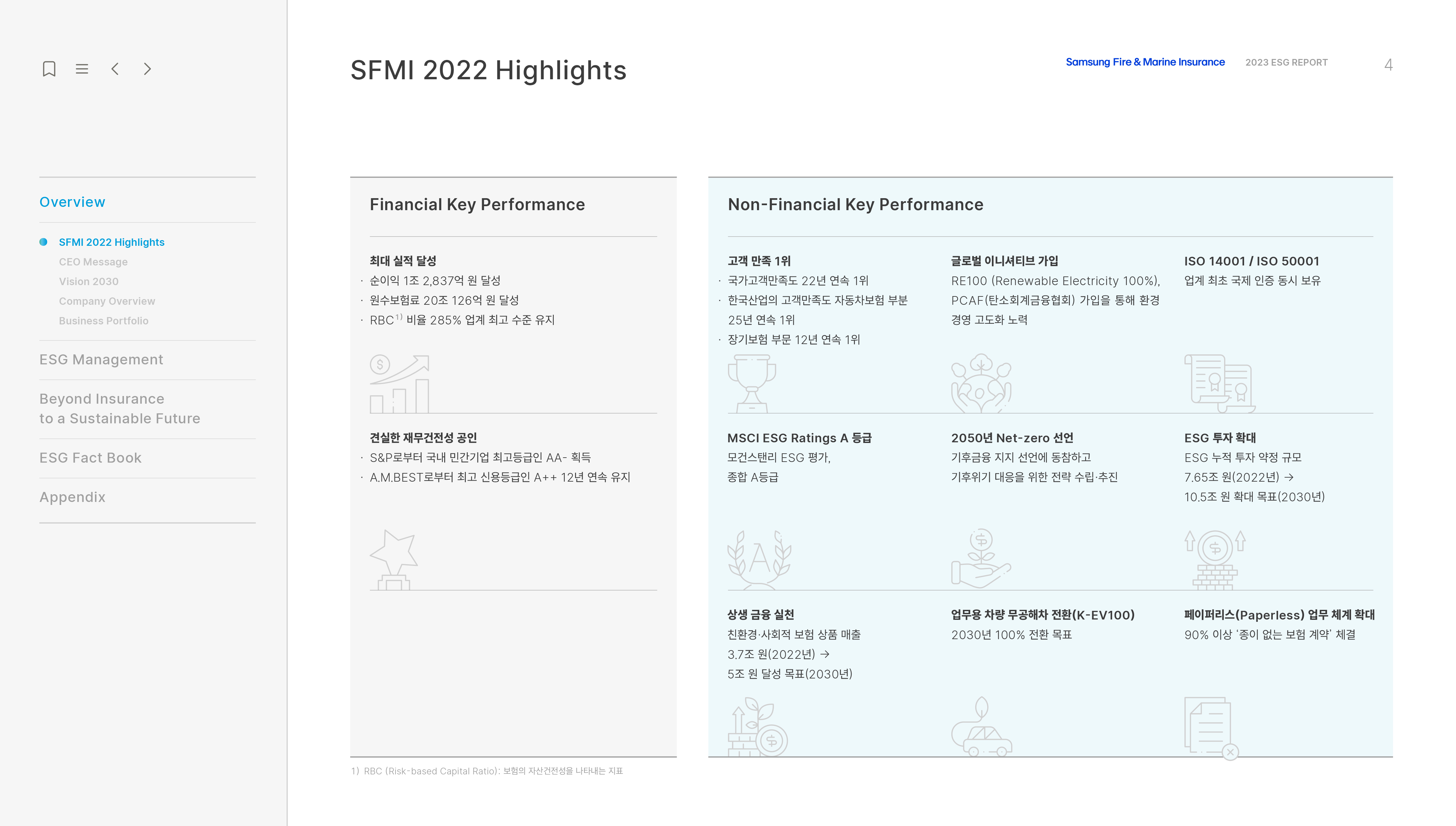Click the trophy customer satisfaction icon
The height and width of the screenshot is (826, 1456).
[752, 383]
